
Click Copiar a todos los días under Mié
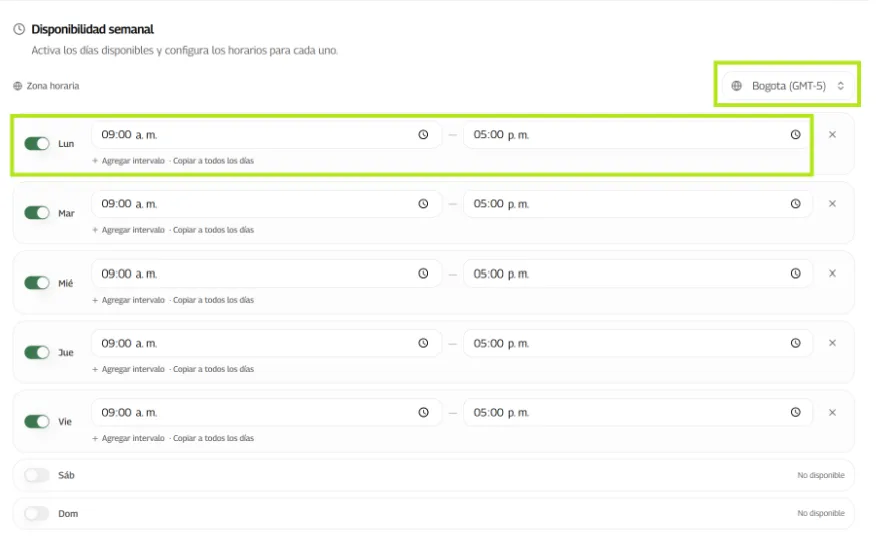click(215, 302)
